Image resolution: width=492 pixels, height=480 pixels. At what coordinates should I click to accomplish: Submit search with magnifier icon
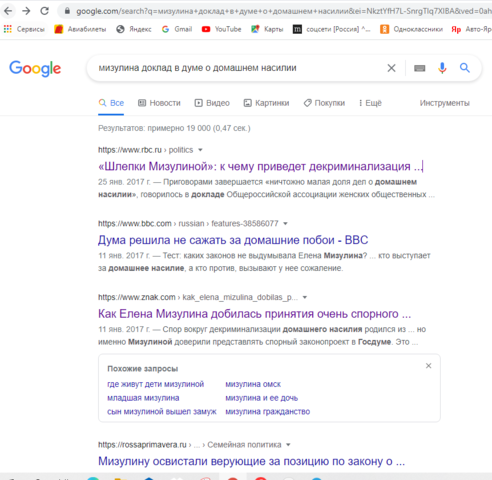pos(465,68)
